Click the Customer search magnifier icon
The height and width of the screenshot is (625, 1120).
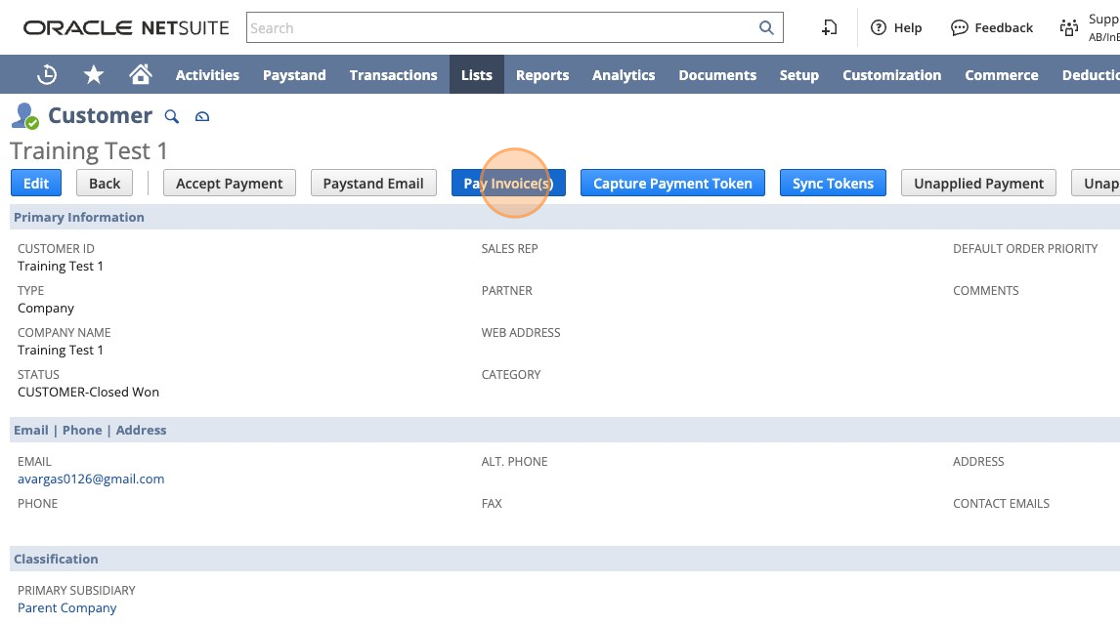click(x=171, y=116)
